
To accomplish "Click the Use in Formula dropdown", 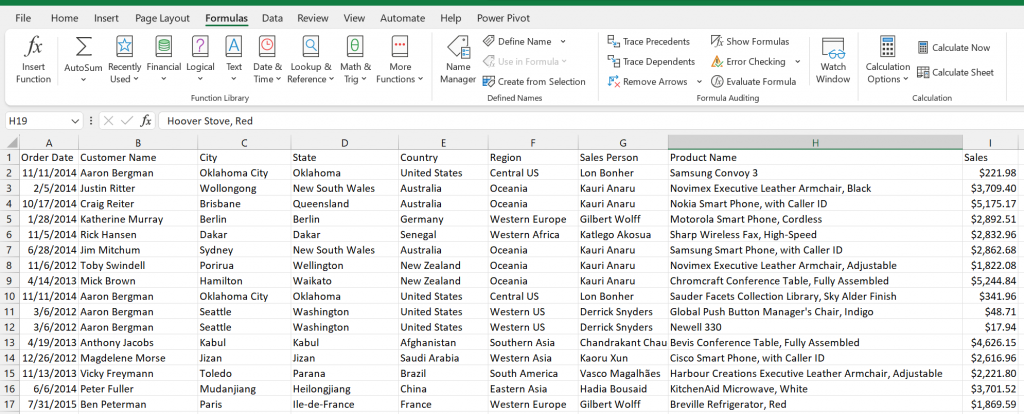I will tap(524, 61).
